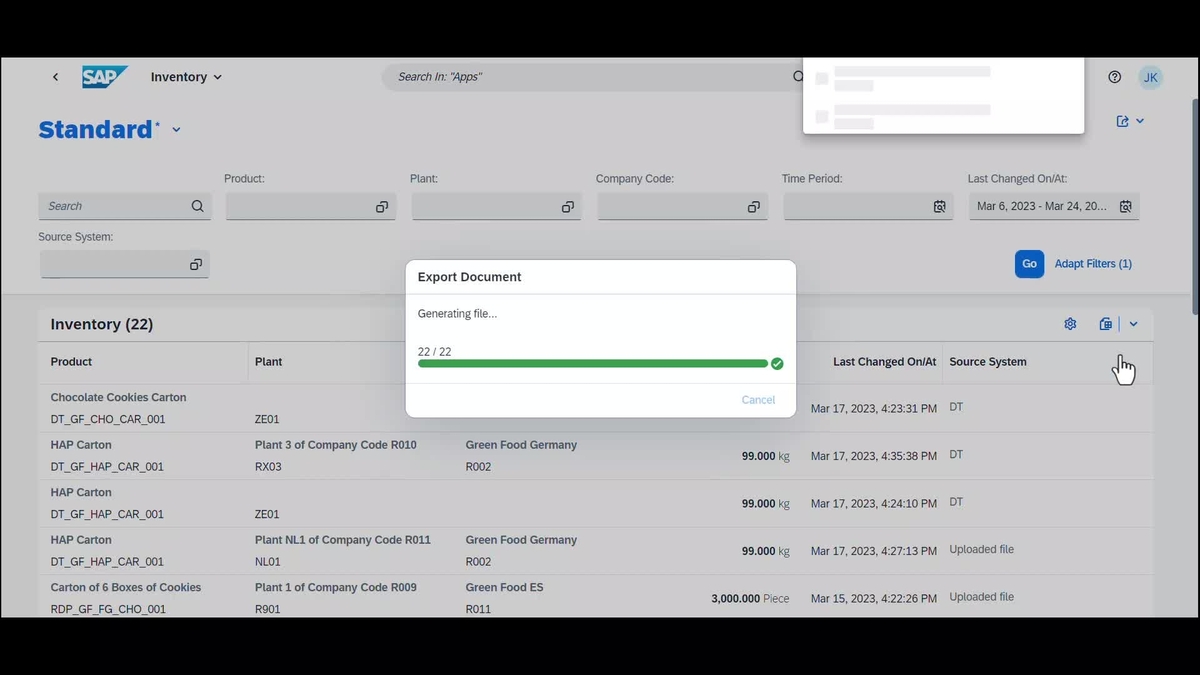The image size is (1200, 675).
Task: Click the RDP_GF_FG_CHO_001 product ID
Action: (x=108, y=609)
